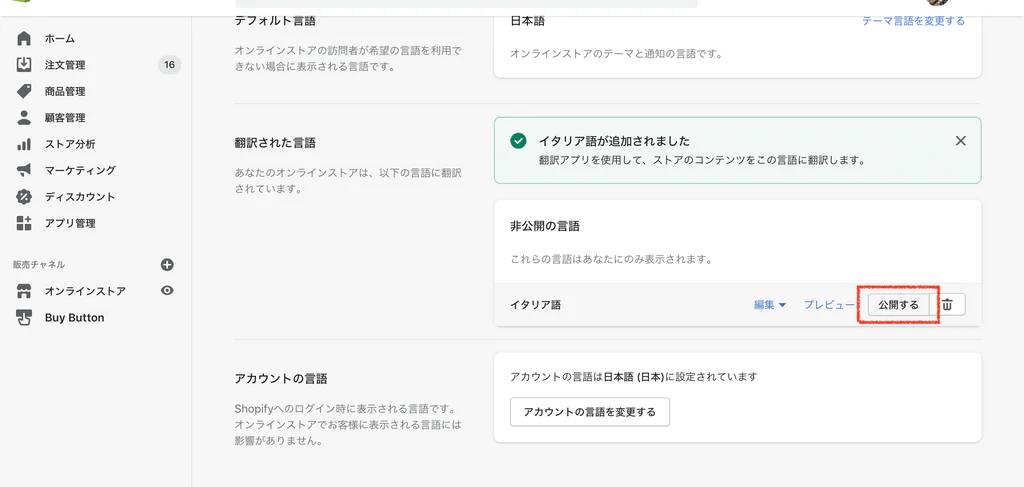
Task: Delete イタリア語 with the trash icon
Action: [x=947, y=305]
